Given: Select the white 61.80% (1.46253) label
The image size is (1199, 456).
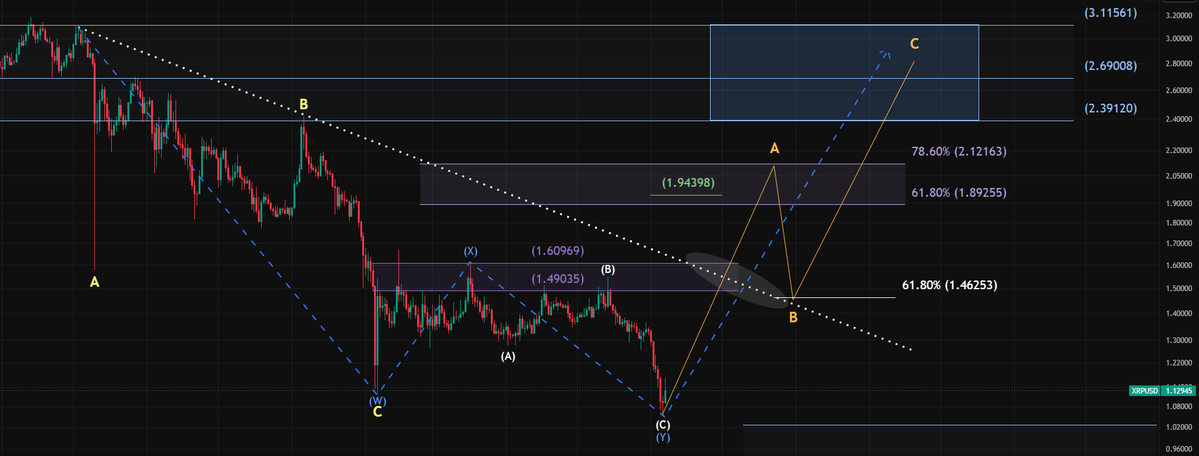Looking at the screenshot, I should click(x=950, y=285).
